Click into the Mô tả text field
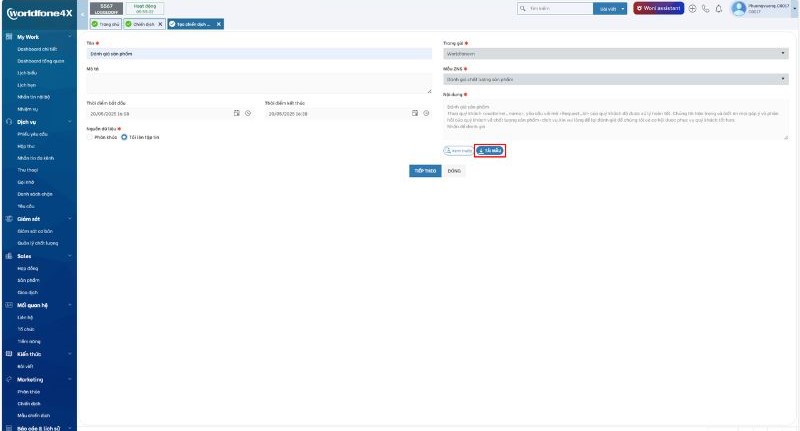The width and height of the screenshot is (800, 431). [x=258, y=83]
